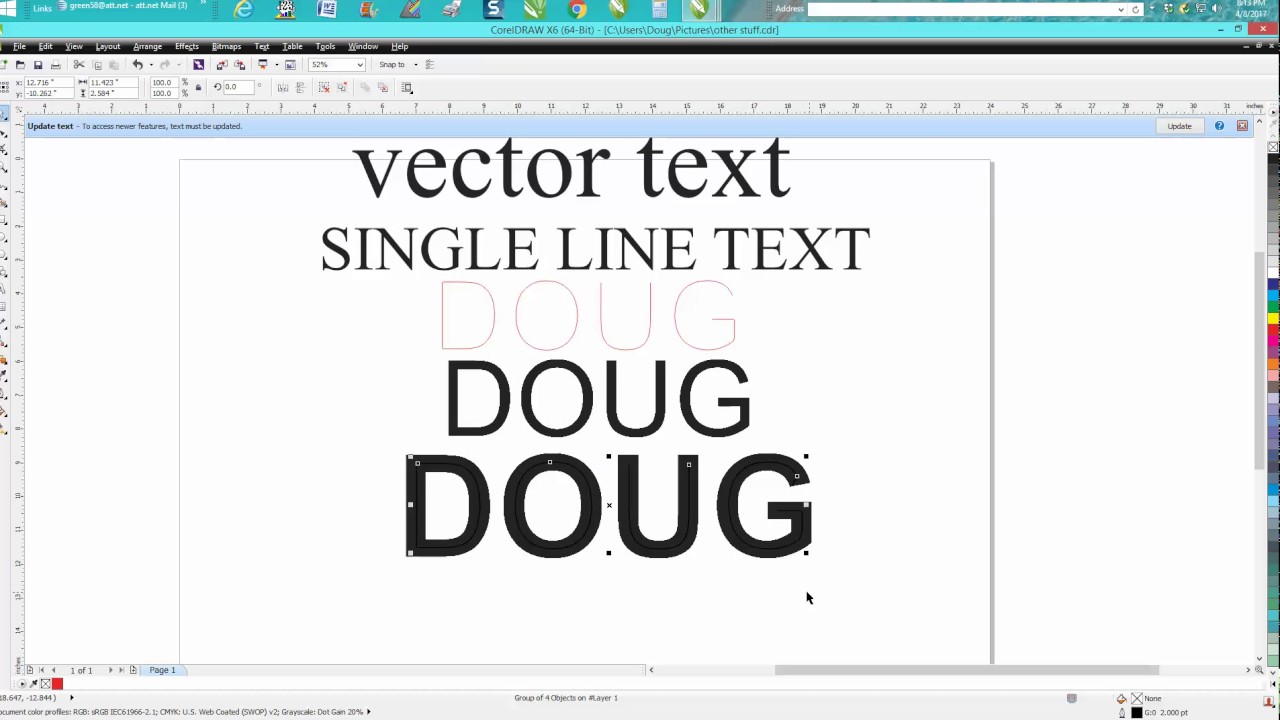The height and width of the screenshot is (720, 1280).
Task: Cut selection with the scissors icon
Action: (x=79, y=65)
